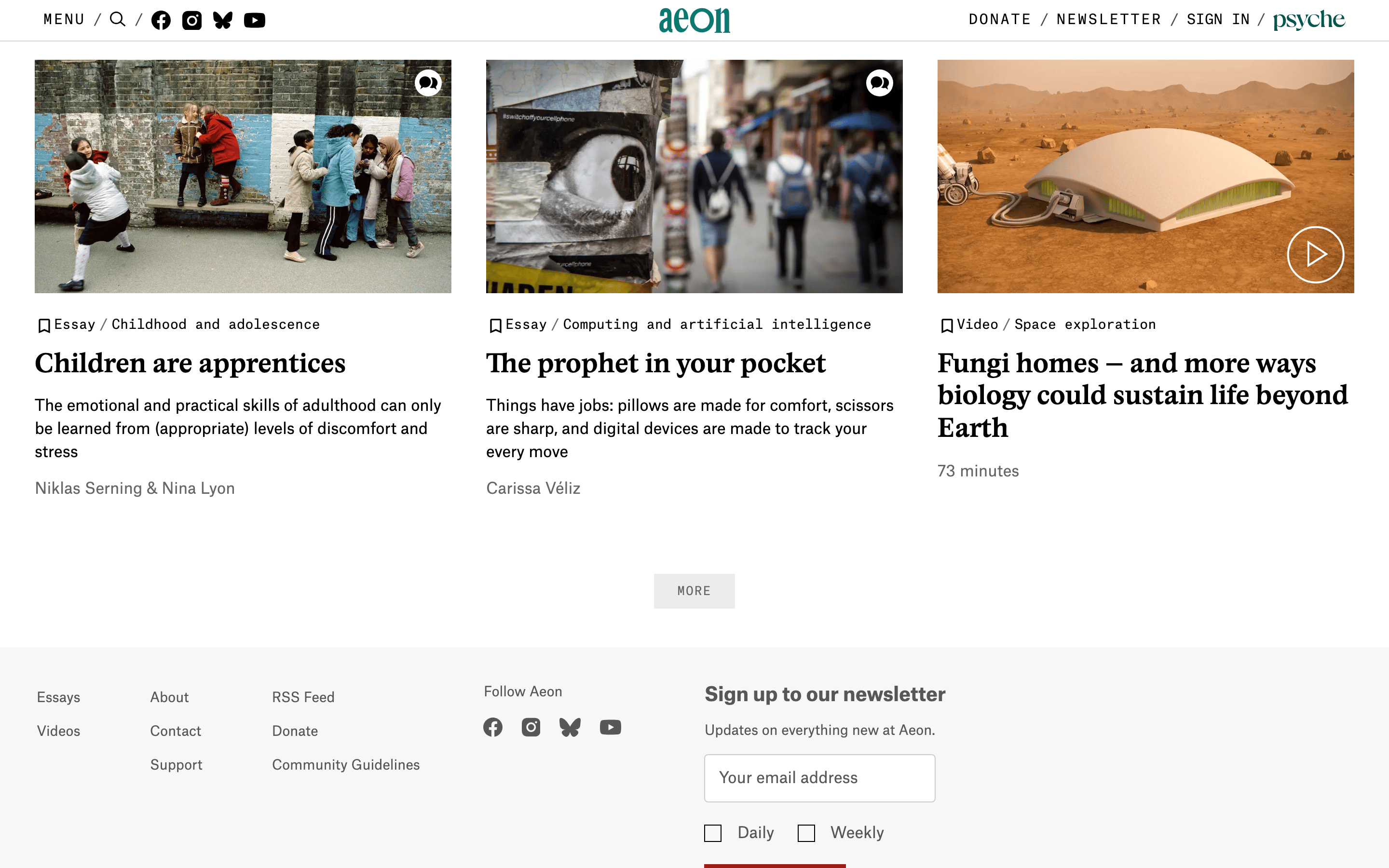Open RSS Feed footer link
Viewport: 1389px width, 868px height.
[x=303, y=697]
